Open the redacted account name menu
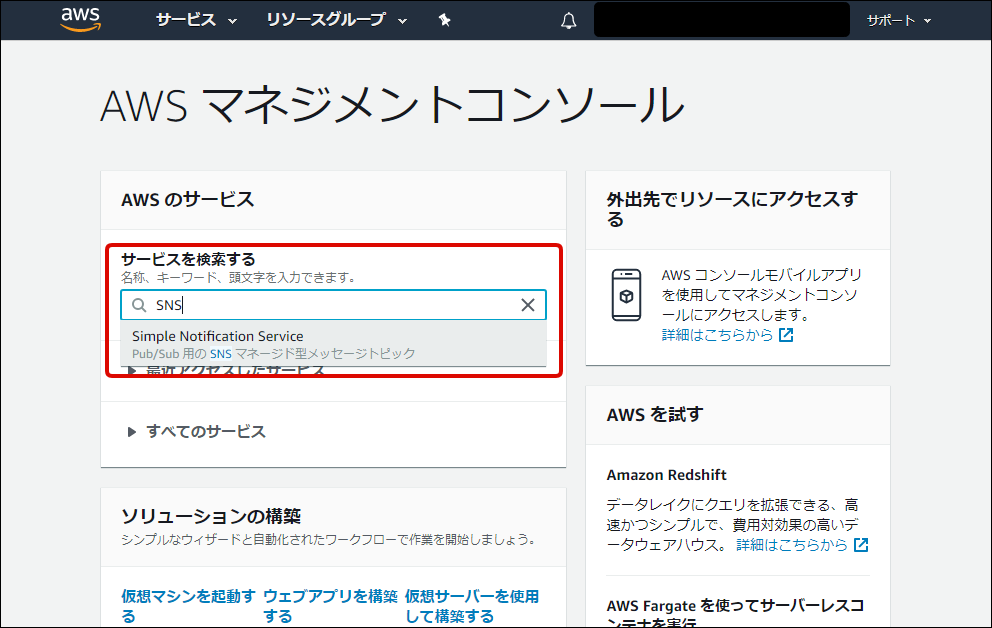This screenshot has height=628, width=992. pyautogui.click(x=721, y=20)
